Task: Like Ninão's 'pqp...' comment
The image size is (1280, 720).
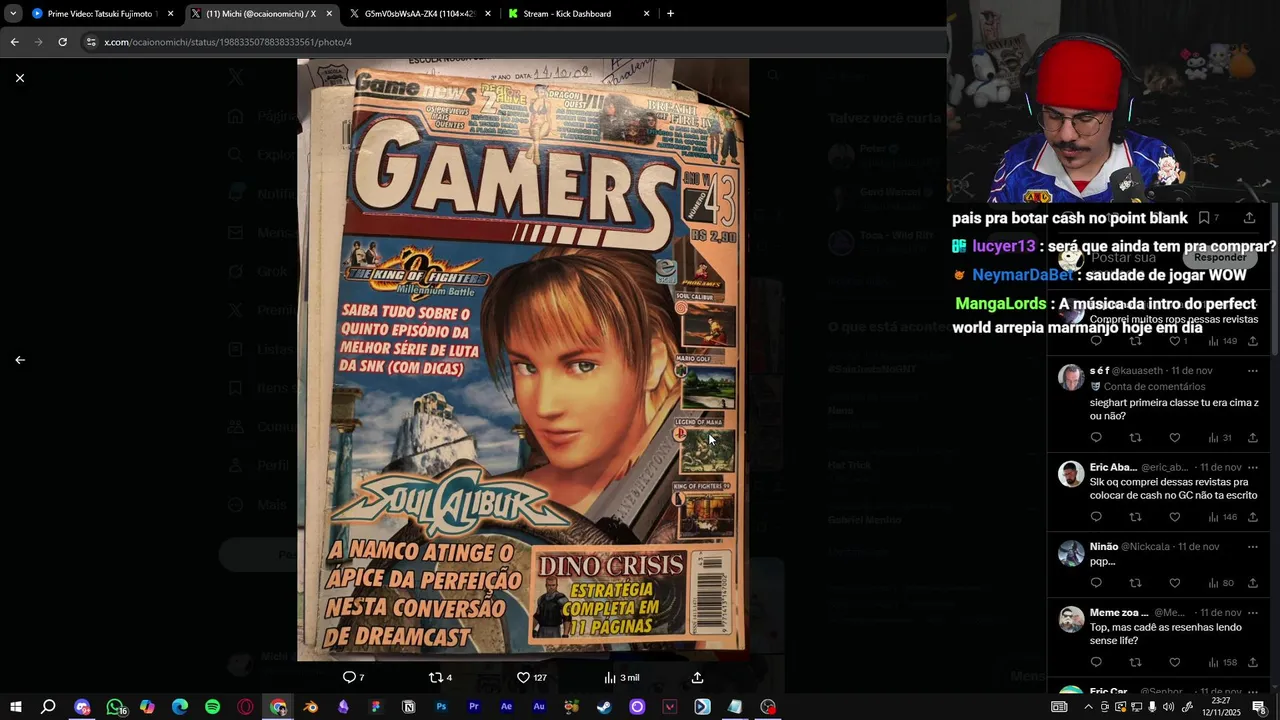Action: pyautogui.click(x=1175, y=583)
